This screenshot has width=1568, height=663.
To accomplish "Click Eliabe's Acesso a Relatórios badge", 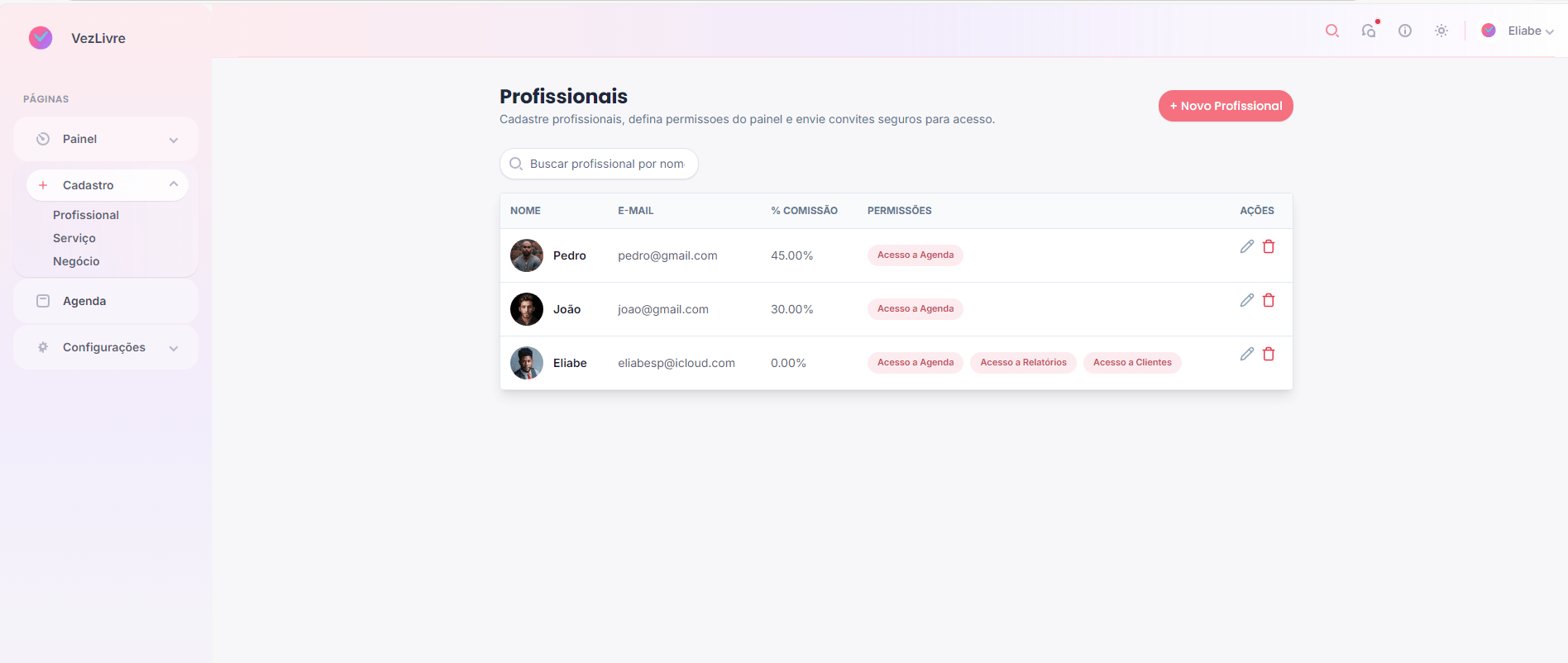I will 1023,362.
